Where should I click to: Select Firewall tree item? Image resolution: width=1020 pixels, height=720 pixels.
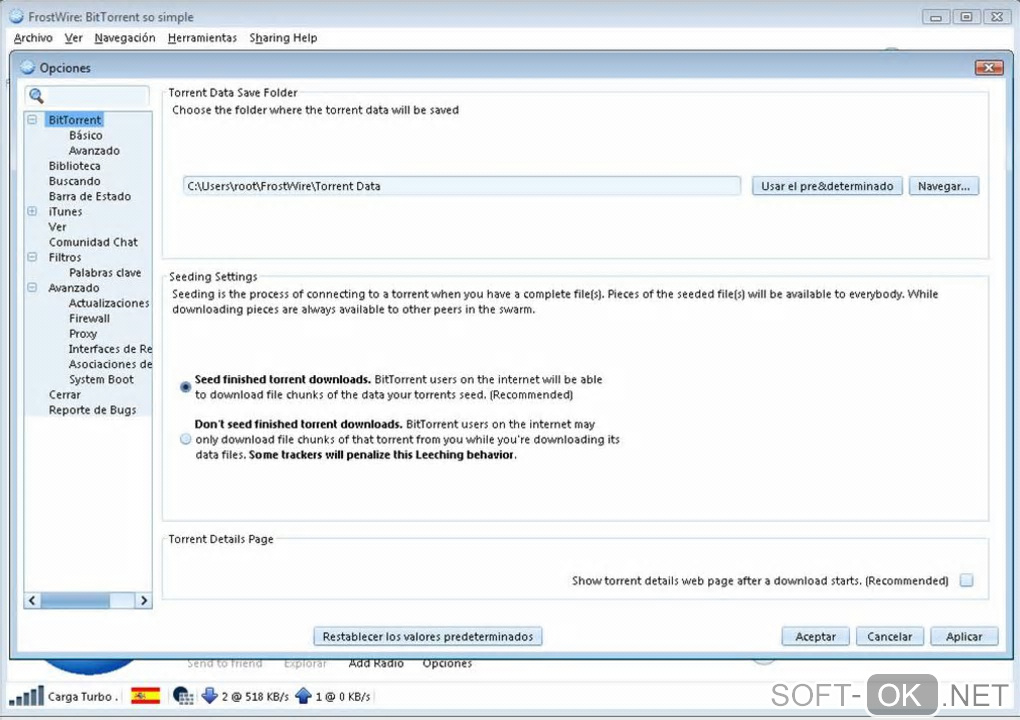tap(89, 318)
